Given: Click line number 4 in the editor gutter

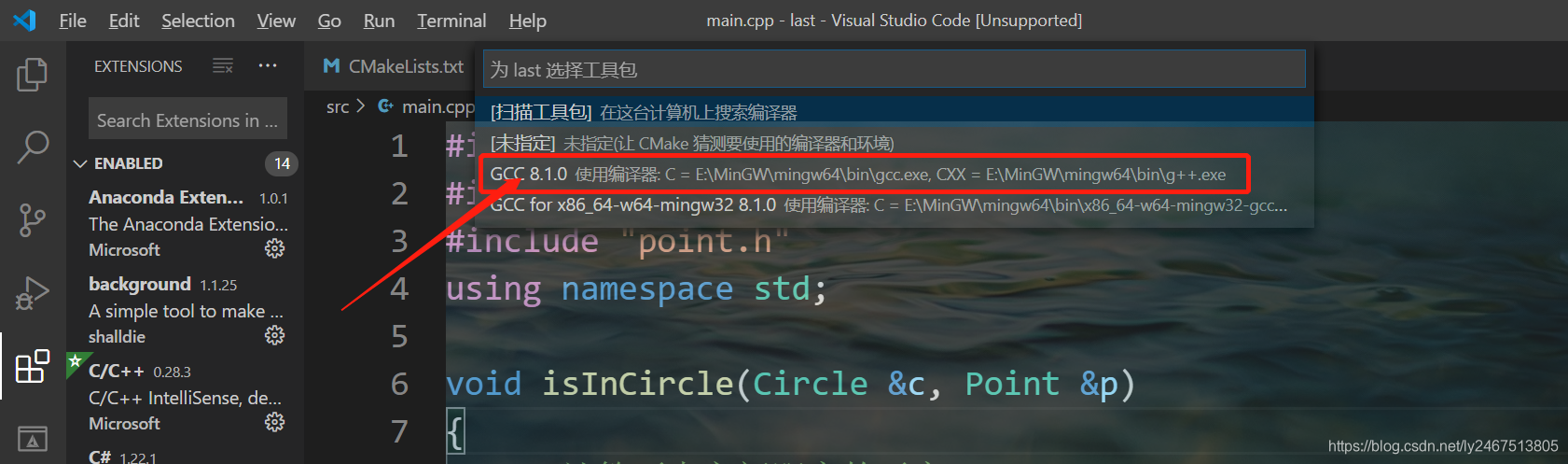Looking at the screenshot, I should [399, 288].
